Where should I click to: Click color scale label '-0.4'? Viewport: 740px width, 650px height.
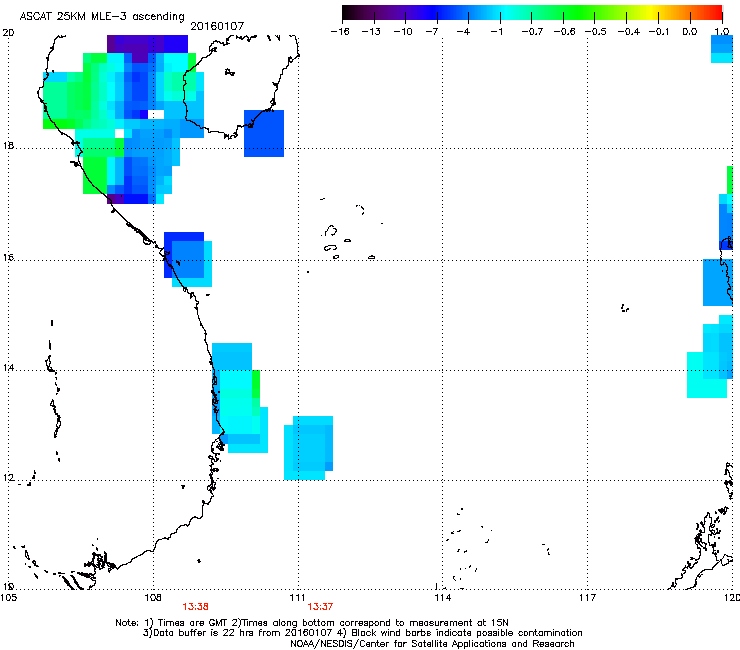(629, 32)
